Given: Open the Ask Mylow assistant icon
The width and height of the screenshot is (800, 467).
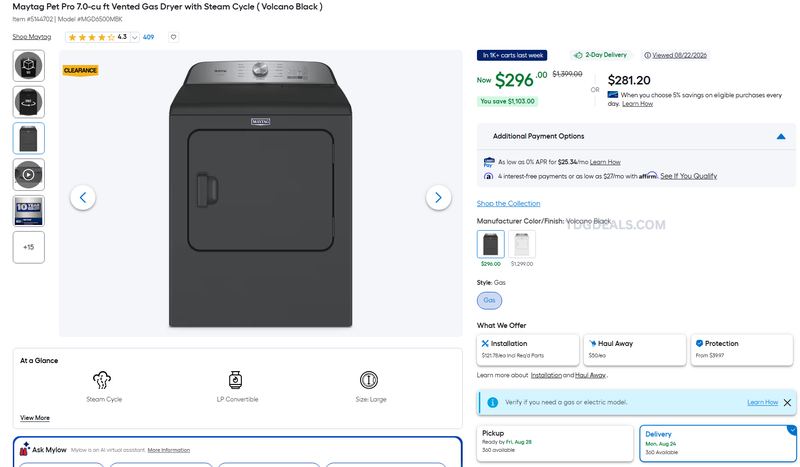Looking at the screenshot, I should click(24, 449).
